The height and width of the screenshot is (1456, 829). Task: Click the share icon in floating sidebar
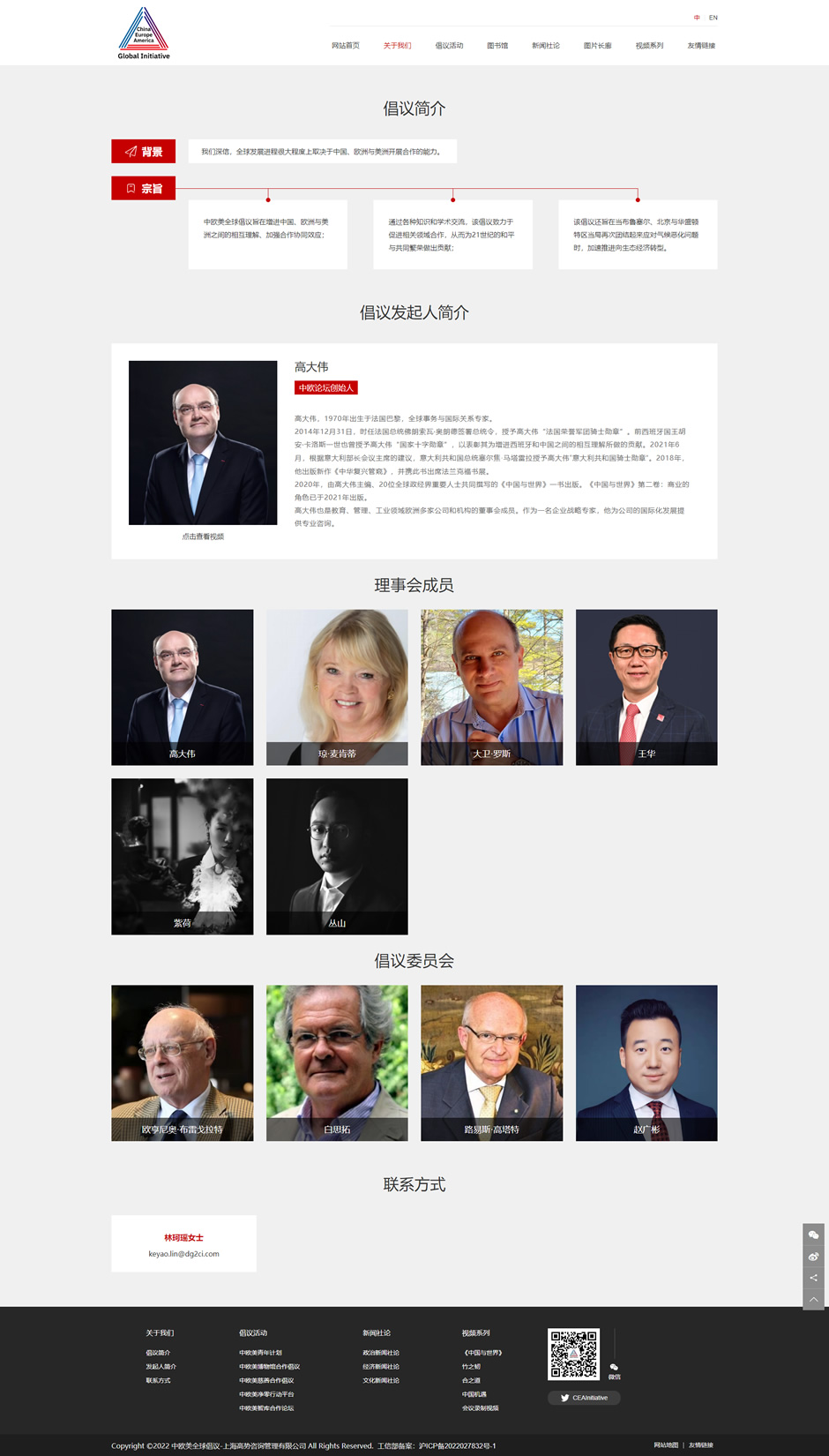coord(814,1278)
